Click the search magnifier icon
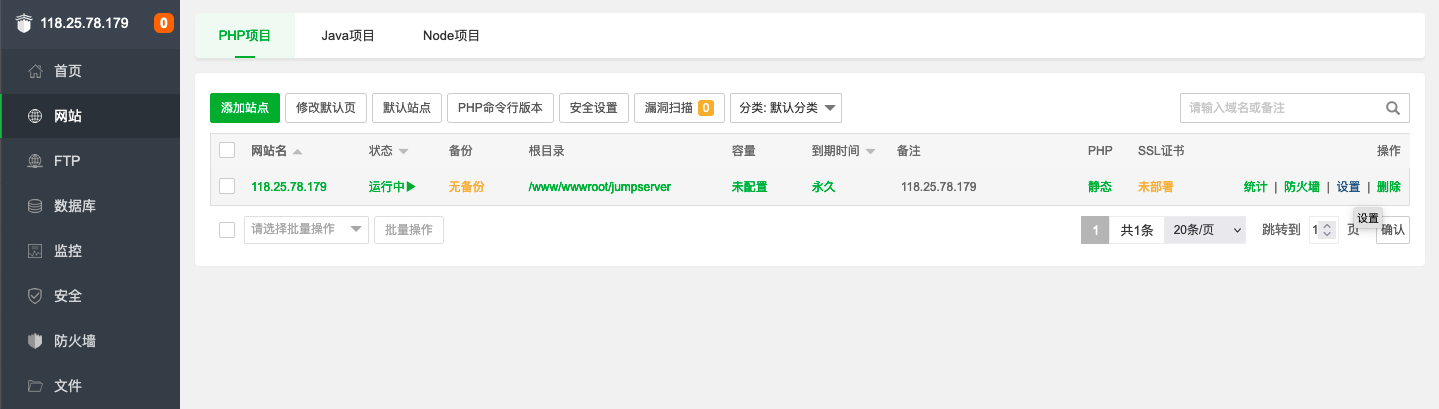Screen dimensions: 1439x409 tap(1392, 108)
